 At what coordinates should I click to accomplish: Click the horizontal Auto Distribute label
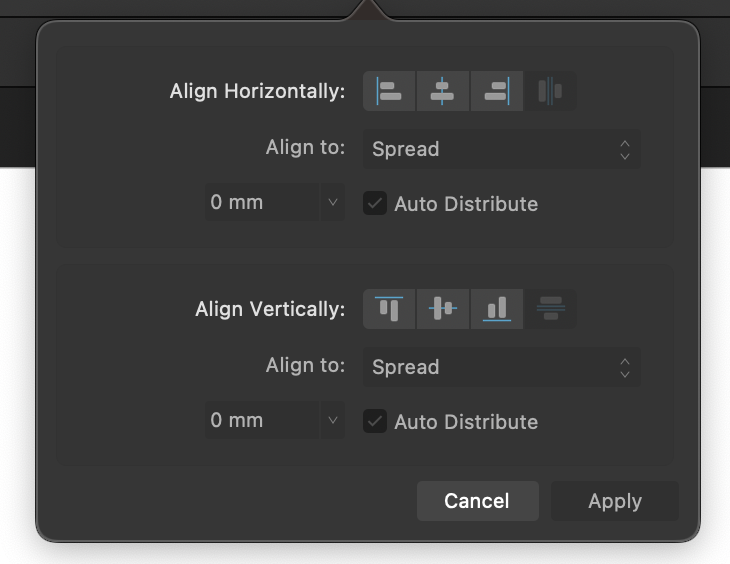pos(466,204)
